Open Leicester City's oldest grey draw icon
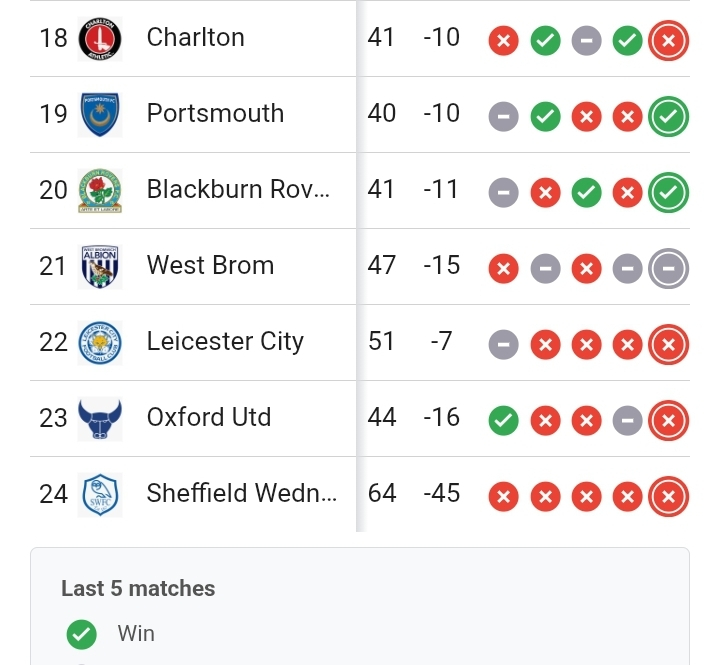 pos(504,344)
